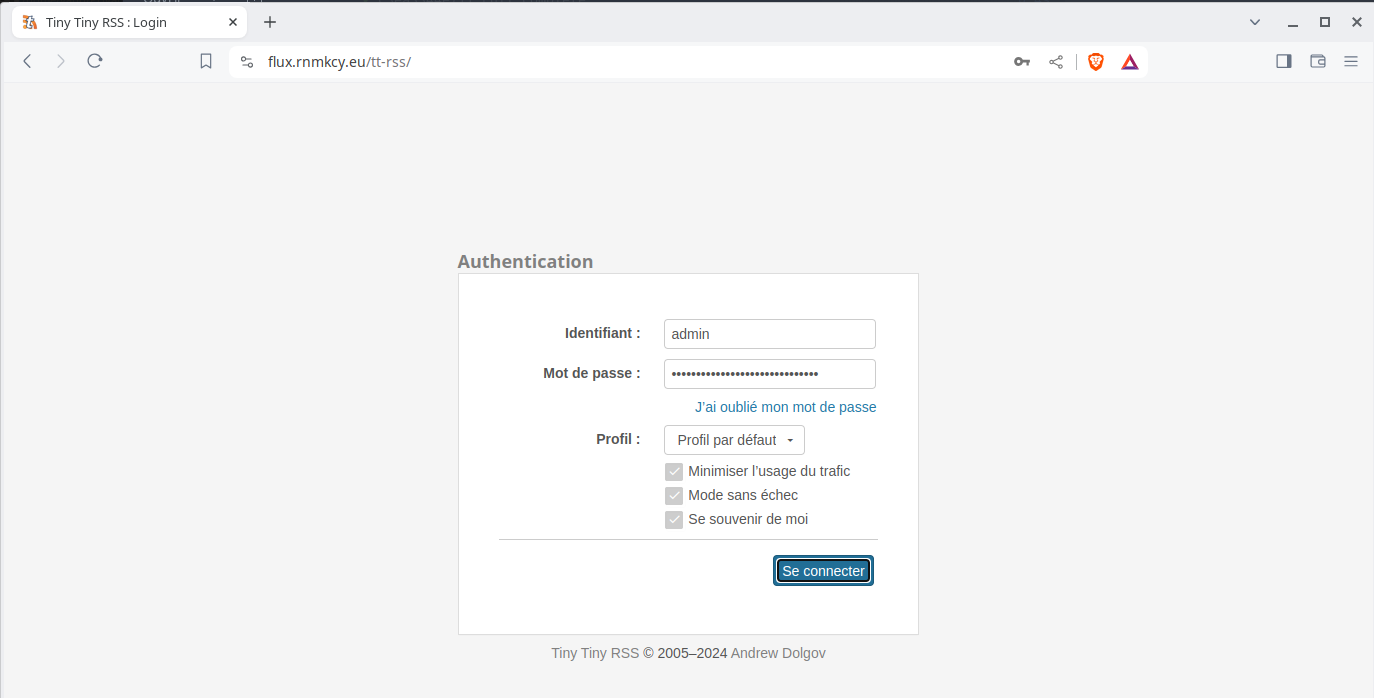Viewport: 1374px width, 698px height.
Task: Open the tab search chevron dropdown
Action: (x=1255, y=22)
